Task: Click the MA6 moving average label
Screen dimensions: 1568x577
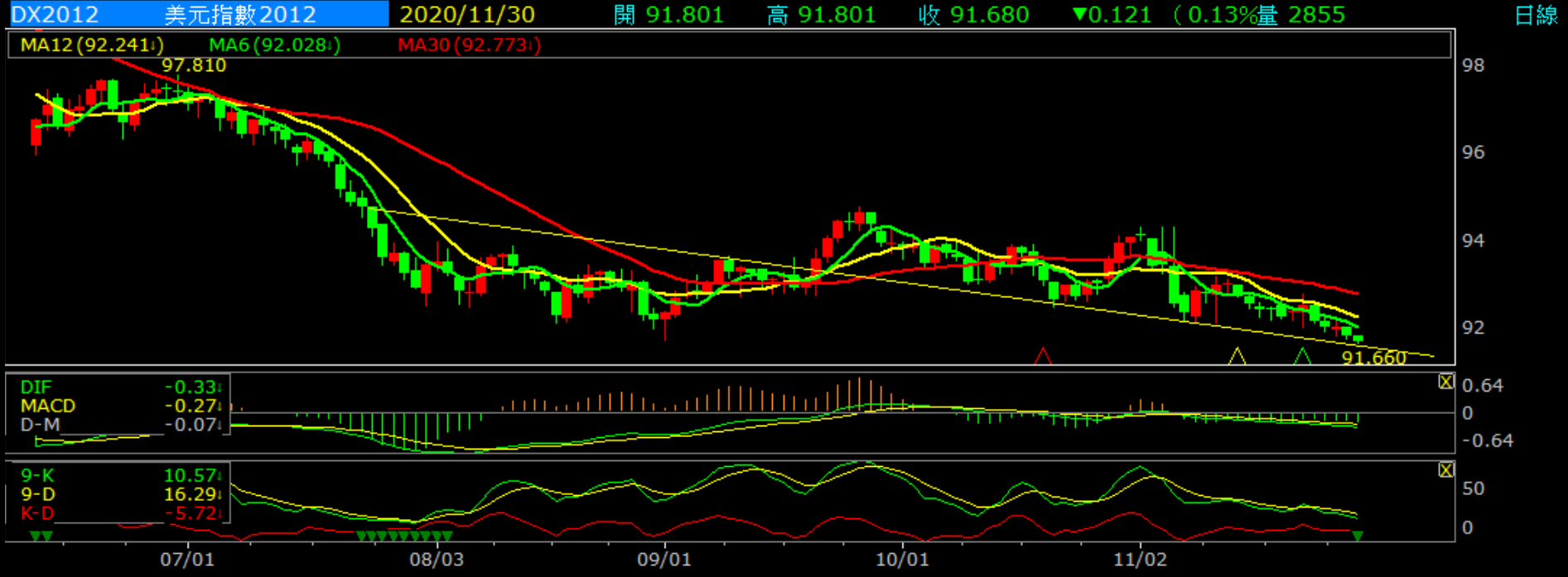Action: pyautogui.click(x=273, y=45)
